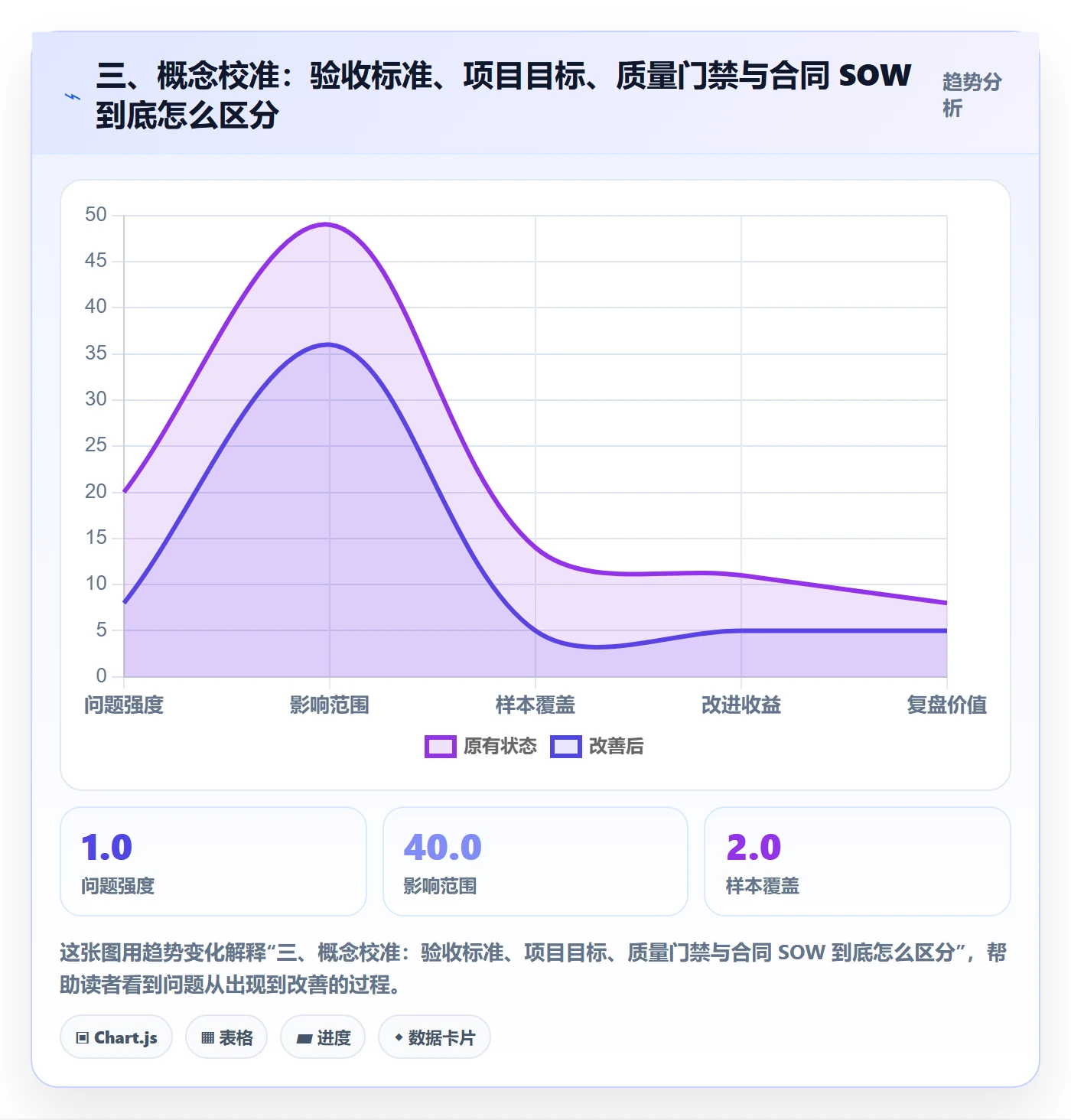Click the description paragraph starting 这张图用趋势变化
The height and width of the screenshot is (1120, 1071).
pyautogui.click(x=533, y=969)
